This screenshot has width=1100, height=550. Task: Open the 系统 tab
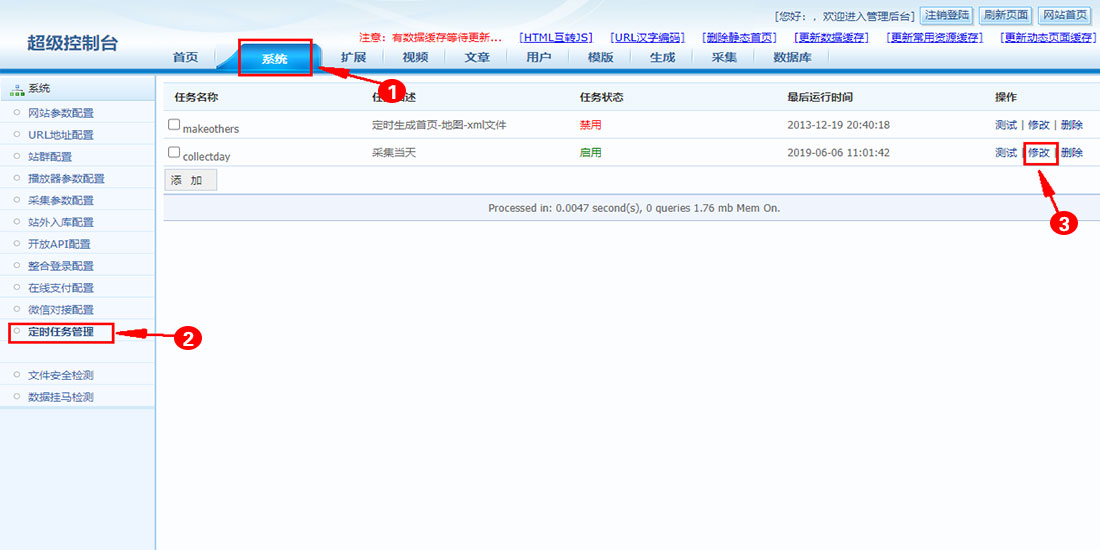click(x=275, y=58)
